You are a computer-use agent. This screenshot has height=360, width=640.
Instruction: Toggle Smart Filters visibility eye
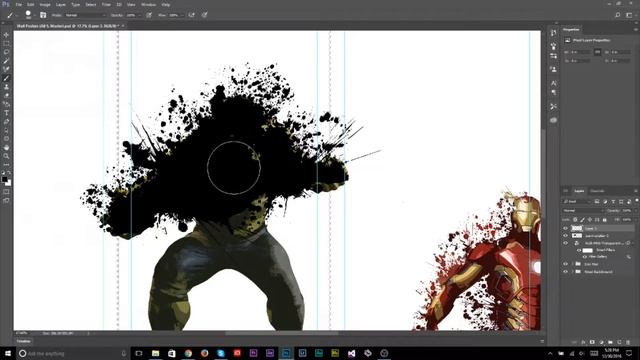pyautogui.click(x=579, y=251)
